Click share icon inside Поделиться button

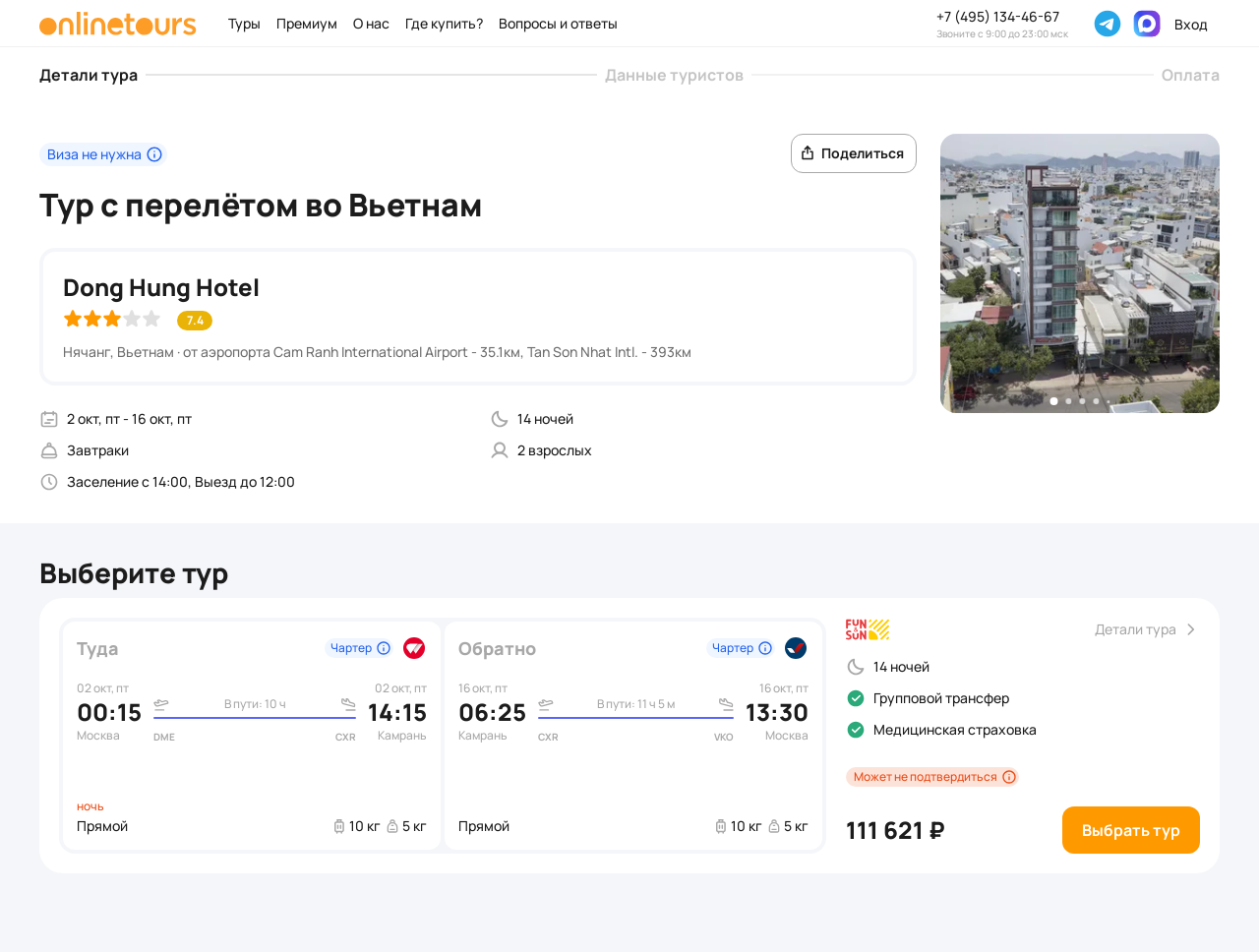click(x=808, y=153)
